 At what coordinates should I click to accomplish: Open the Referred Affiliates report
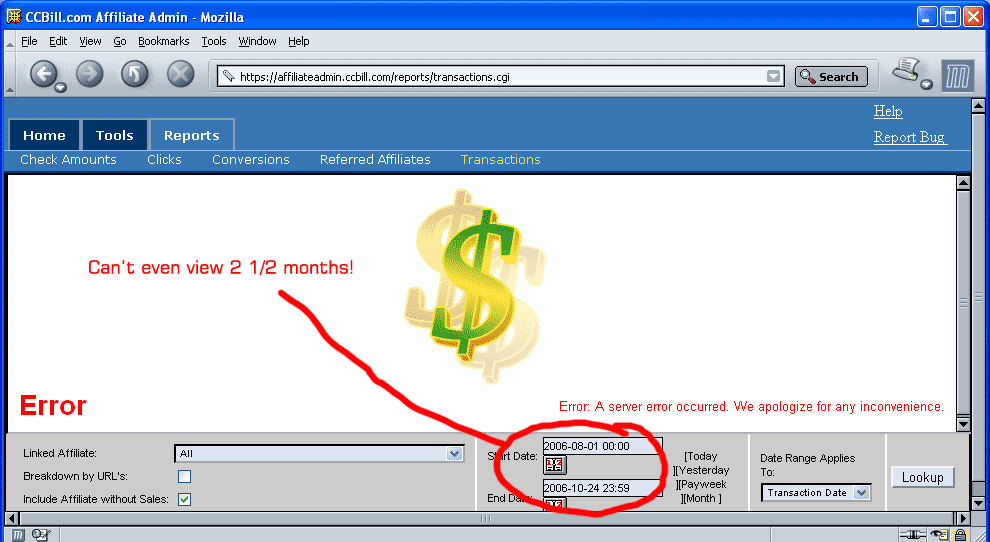pyautogui.click(x=375, y=160)
